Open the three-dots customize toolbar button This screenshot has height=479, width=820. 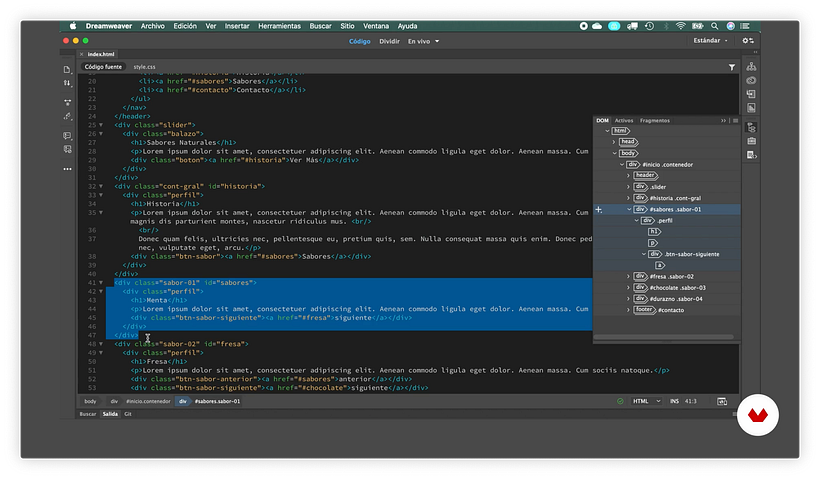(67, 169)
